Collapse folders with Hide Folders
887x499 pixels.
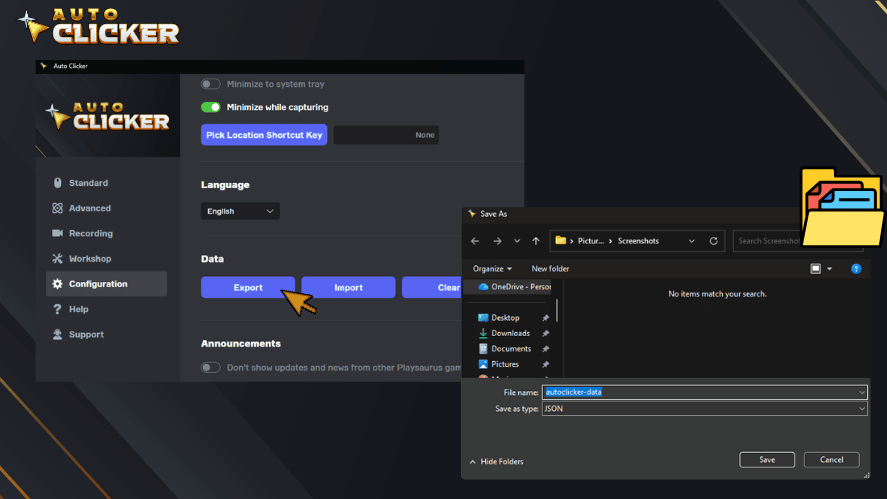496,462
